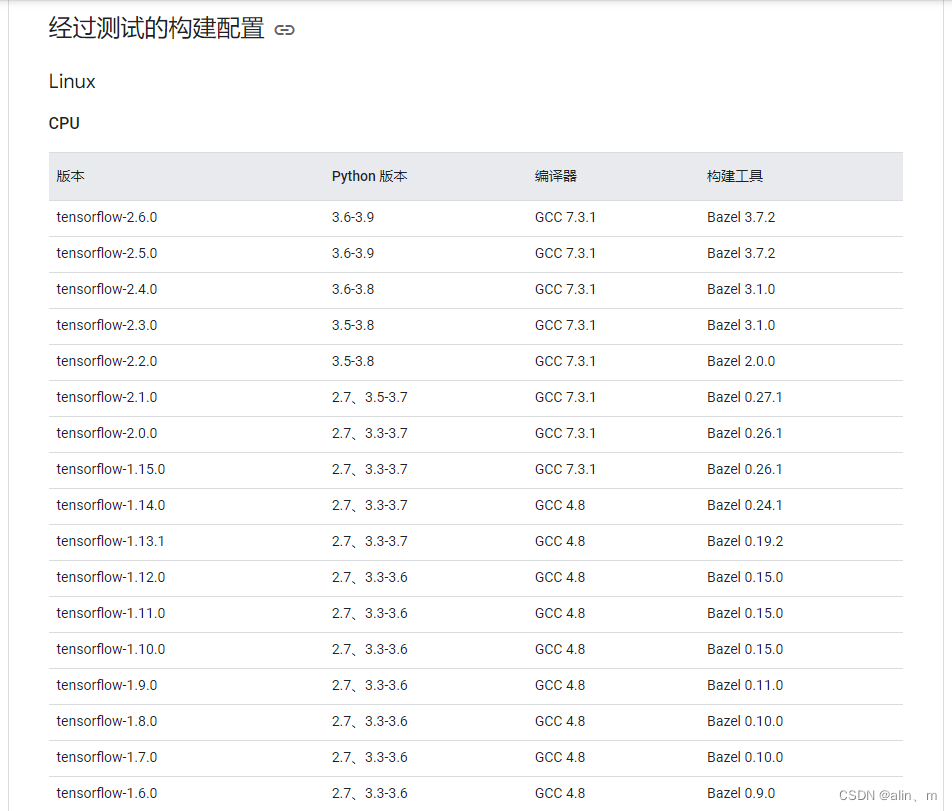The height and width of the screenshot is (811, 952).
Task: Click GCC 7.3.1 in tensorflow-2.6.0 row
Action: coord(565,217)
